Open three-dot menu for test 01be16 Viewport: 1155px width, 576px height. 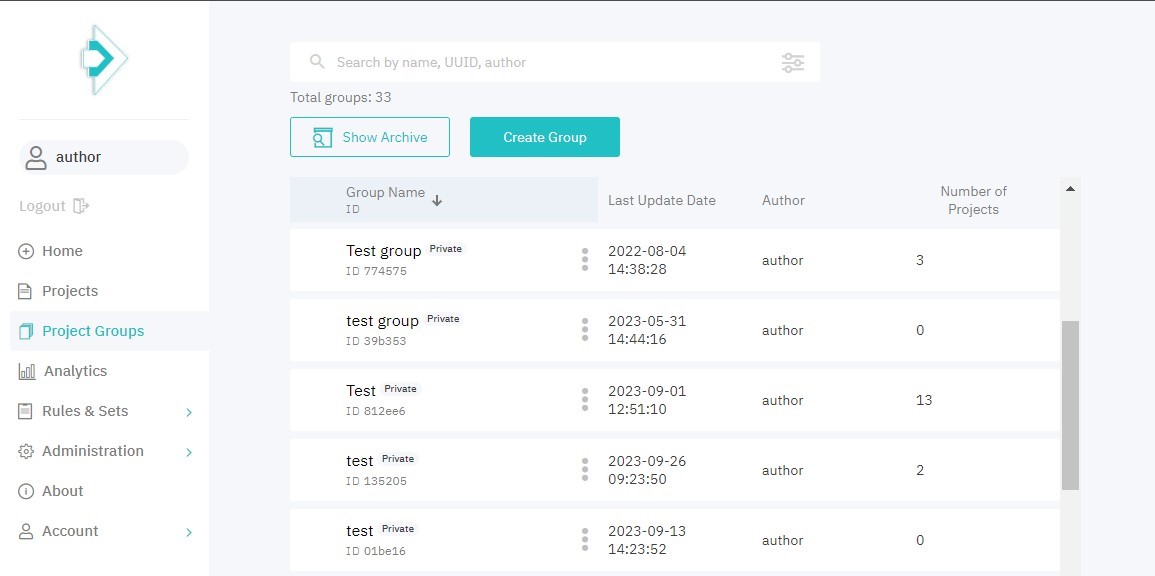coord(585,539)
